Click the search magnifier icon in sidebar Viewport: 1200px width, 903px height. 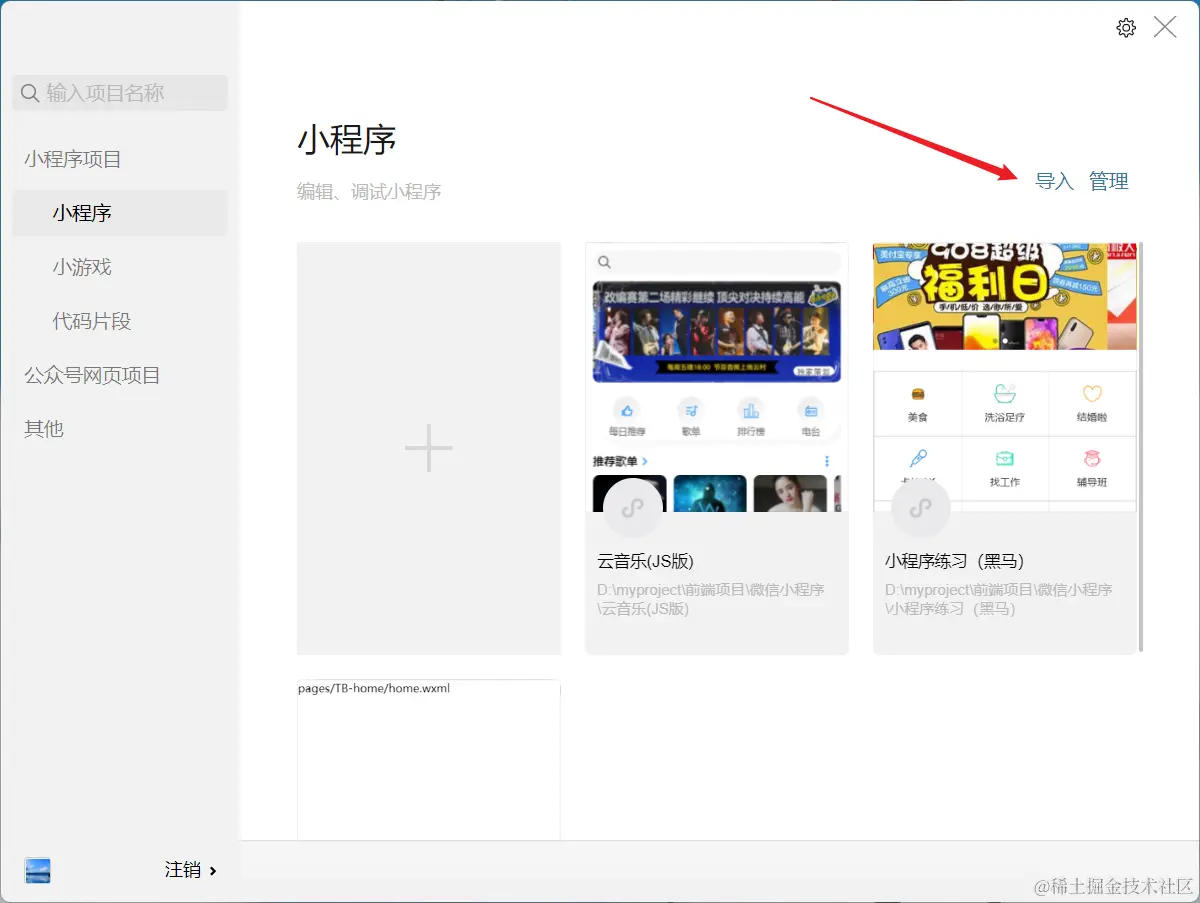[x=30, y=93]
